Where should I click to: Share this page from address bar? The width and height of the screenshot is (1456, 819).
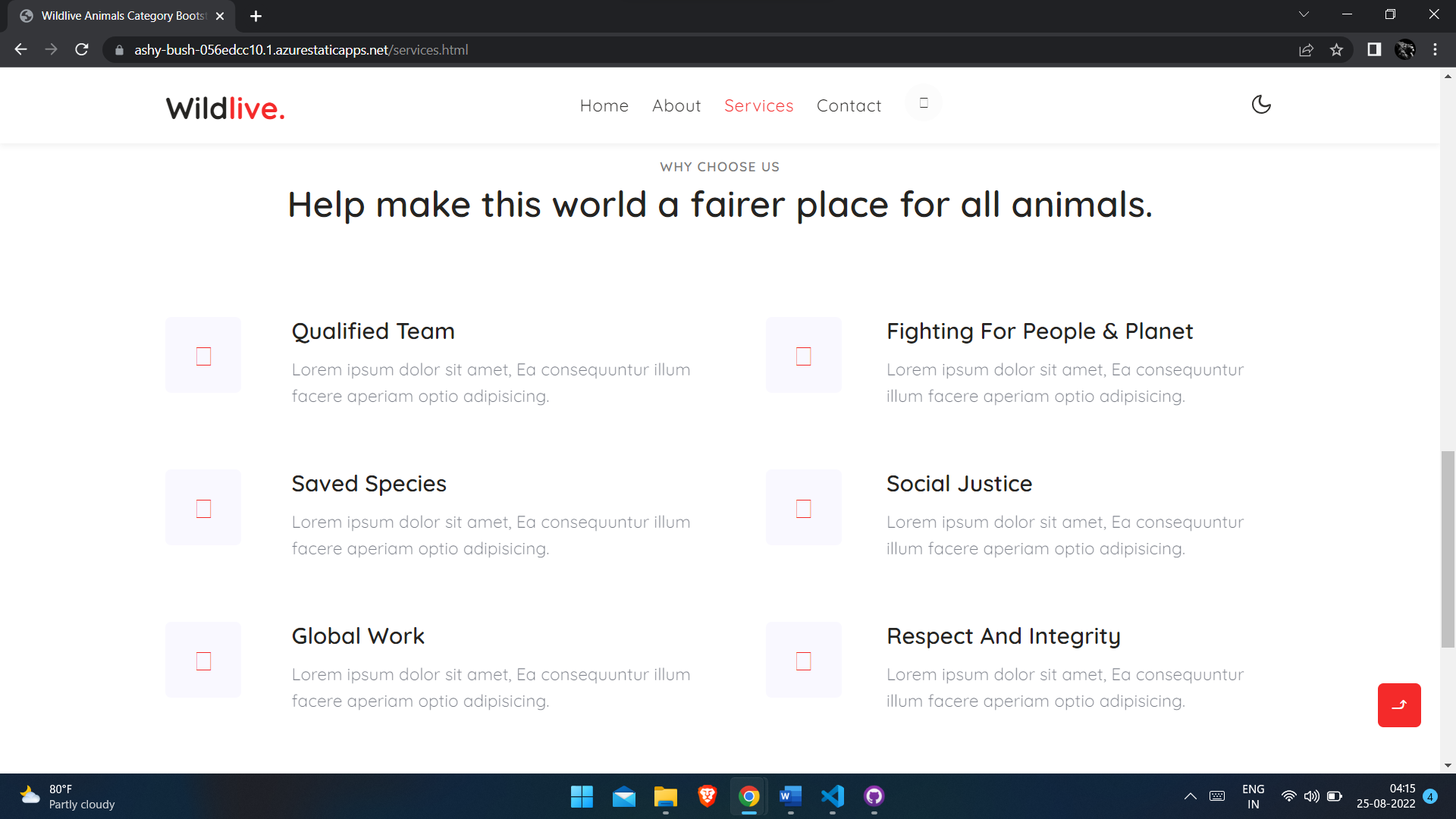[1306, 50]
